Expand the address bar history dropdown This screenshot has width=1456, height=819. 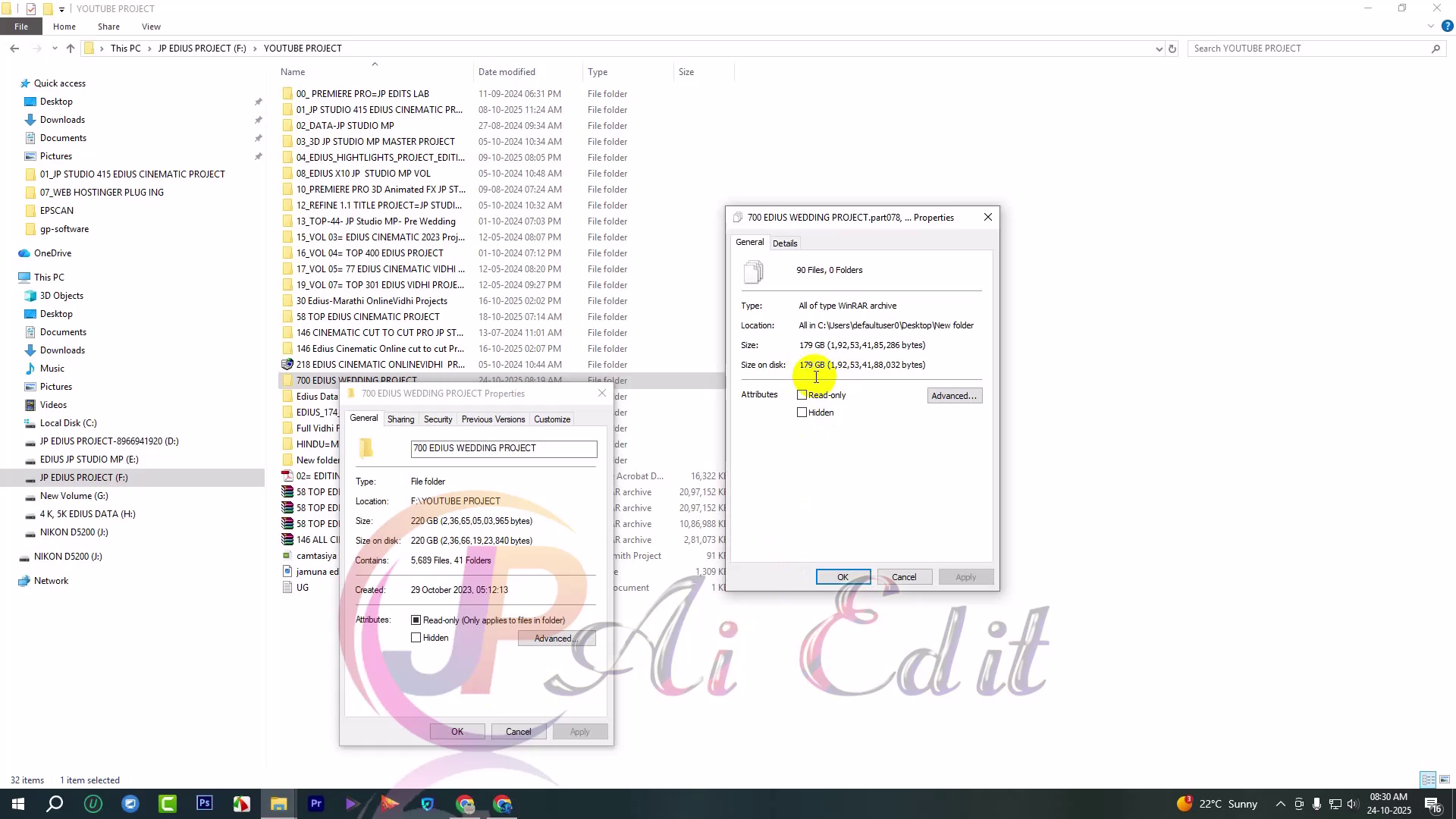(x=1159, y=49)
